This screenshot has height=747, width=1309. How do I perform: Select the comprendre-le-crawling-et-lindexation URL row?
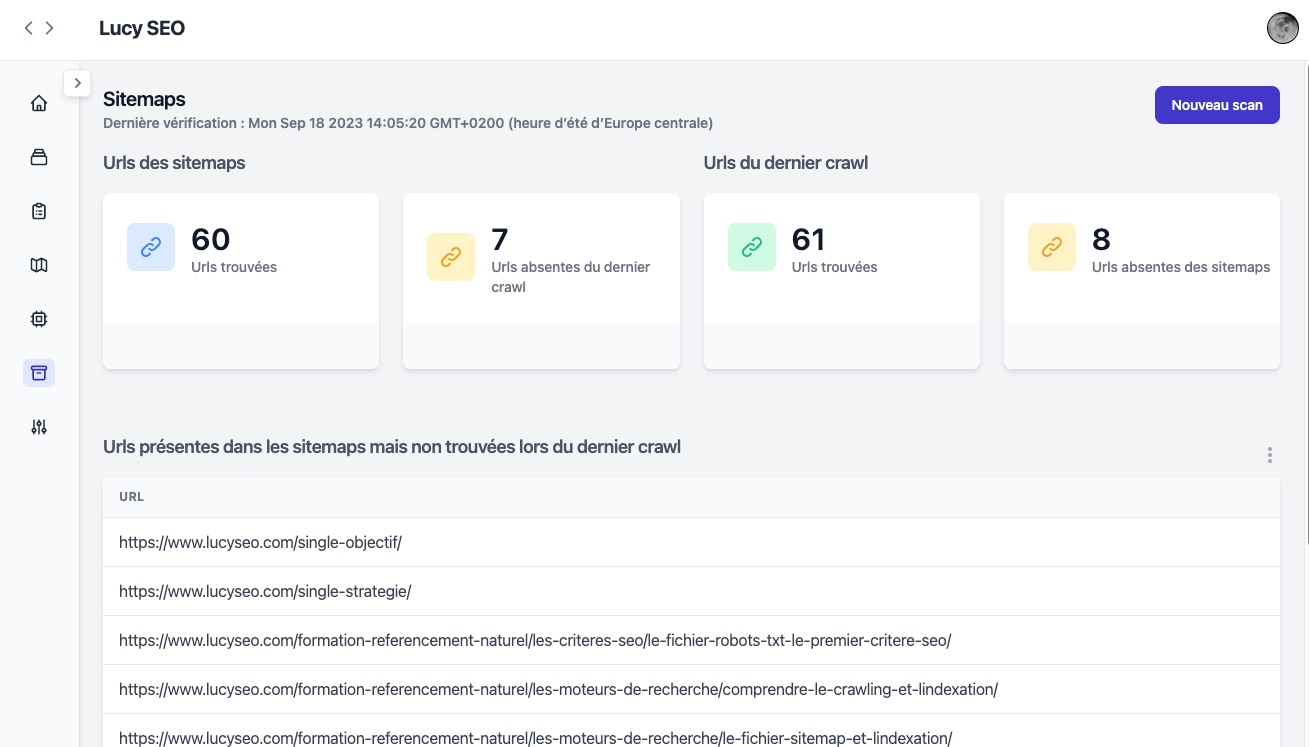click(691, 689)
